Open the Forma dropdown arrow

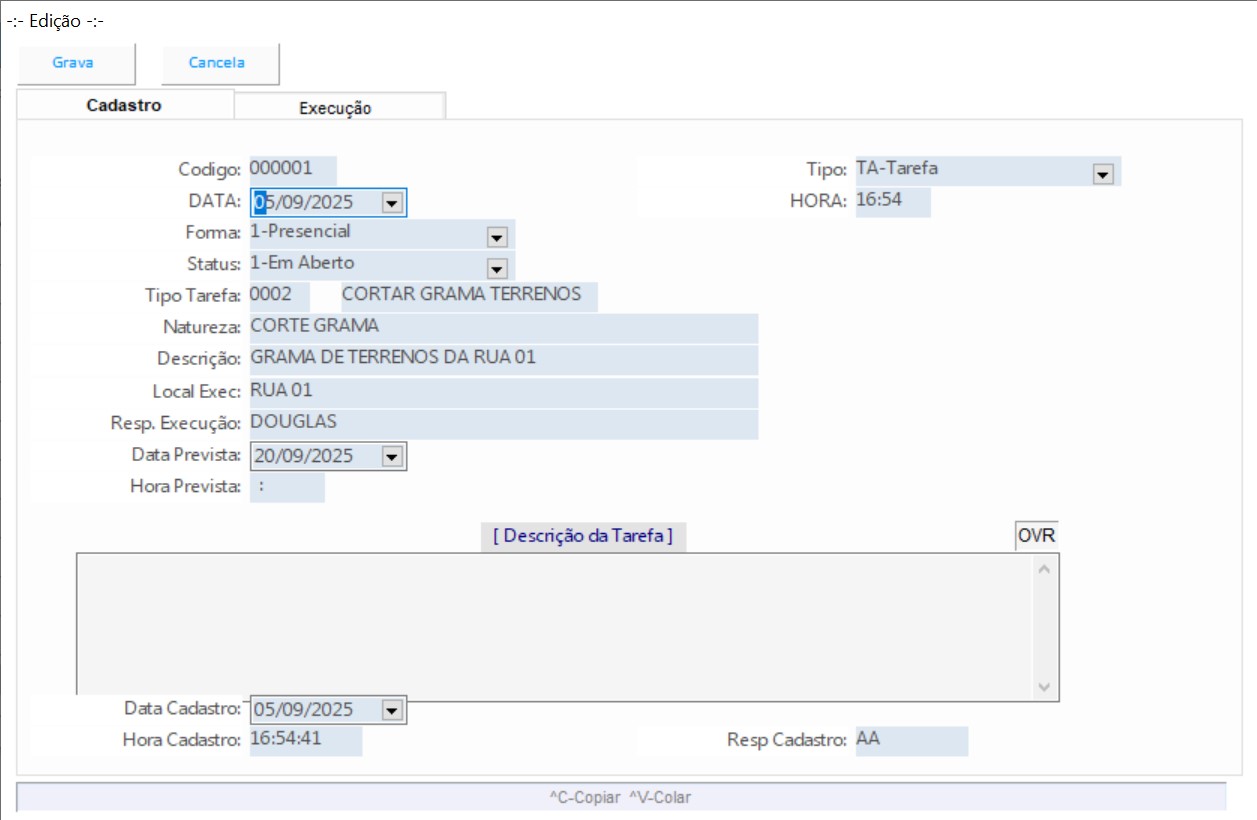tap(496, 237)
